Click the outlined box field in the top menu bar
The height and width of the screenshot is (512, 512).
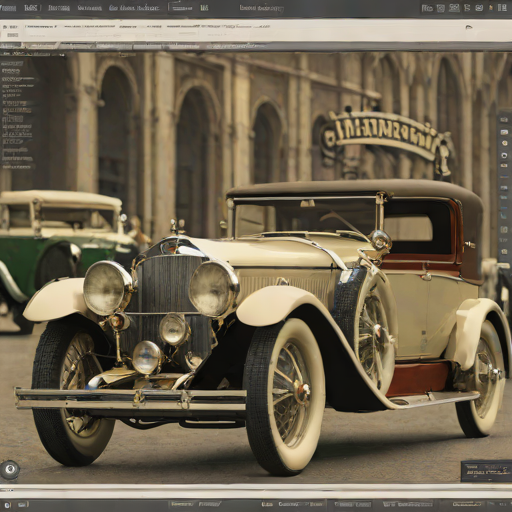click(182, 7)
